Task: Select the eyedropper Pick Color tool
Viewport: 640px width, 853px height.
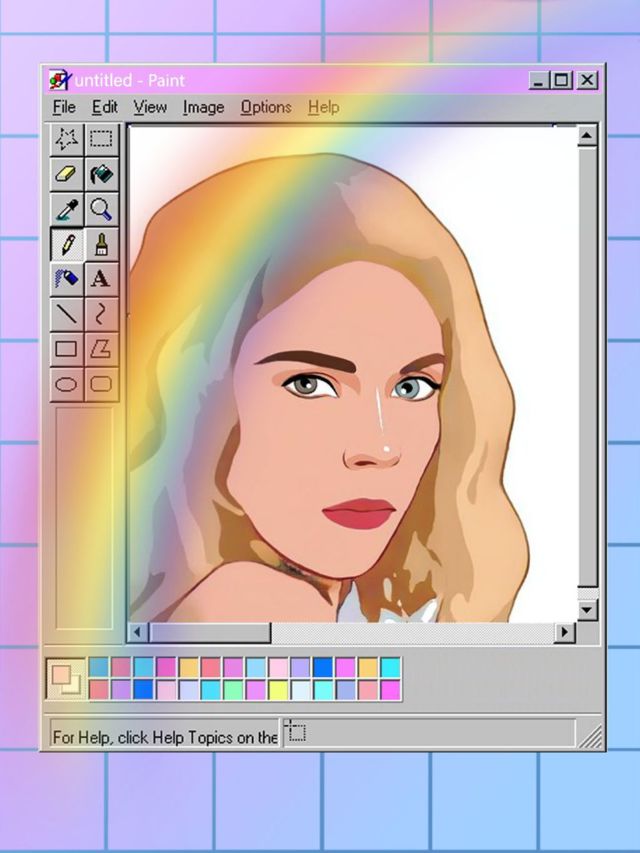Action: 67,209
